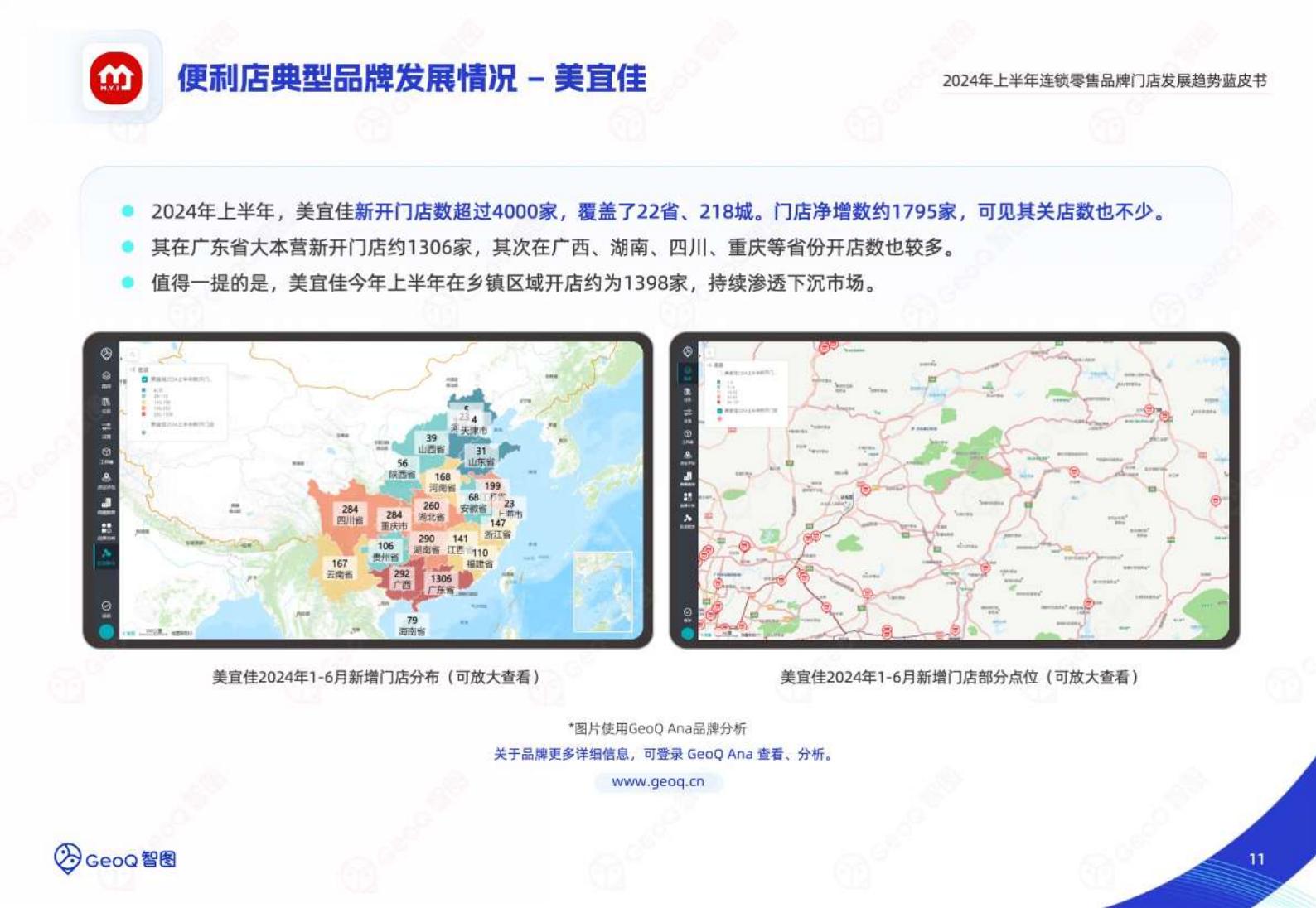Click the check-circle icon in left map sidebar
Viewport: 1316px width, 908px height.
[x=106, y=608]
